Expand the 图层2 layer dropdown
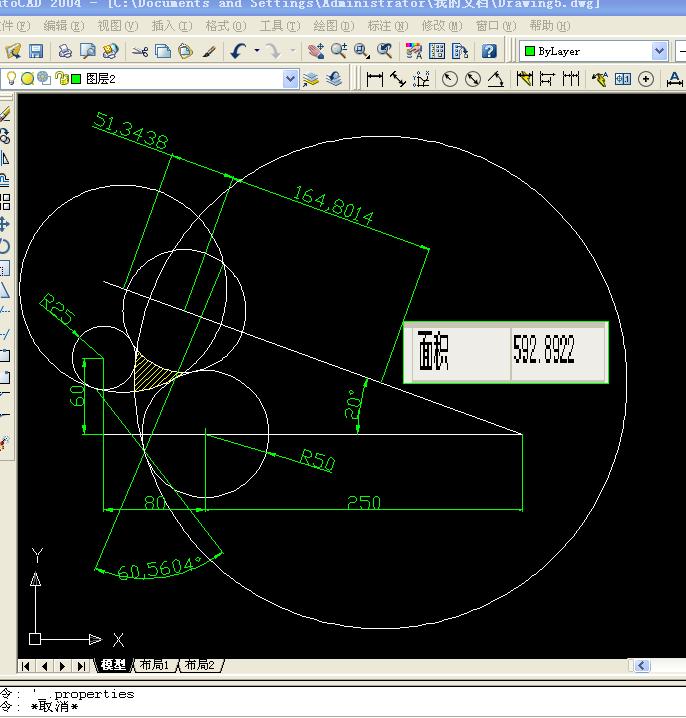Screen dimensions: 686x718 coord(290,79)
